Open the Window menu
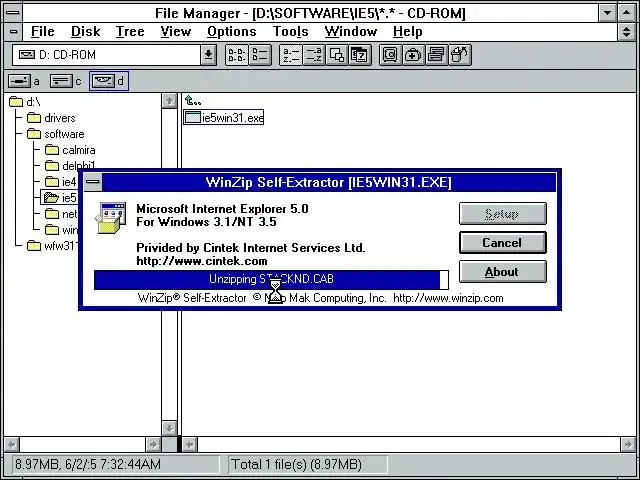The height and width of the screenshot is (480, 640). pos(351,32)
